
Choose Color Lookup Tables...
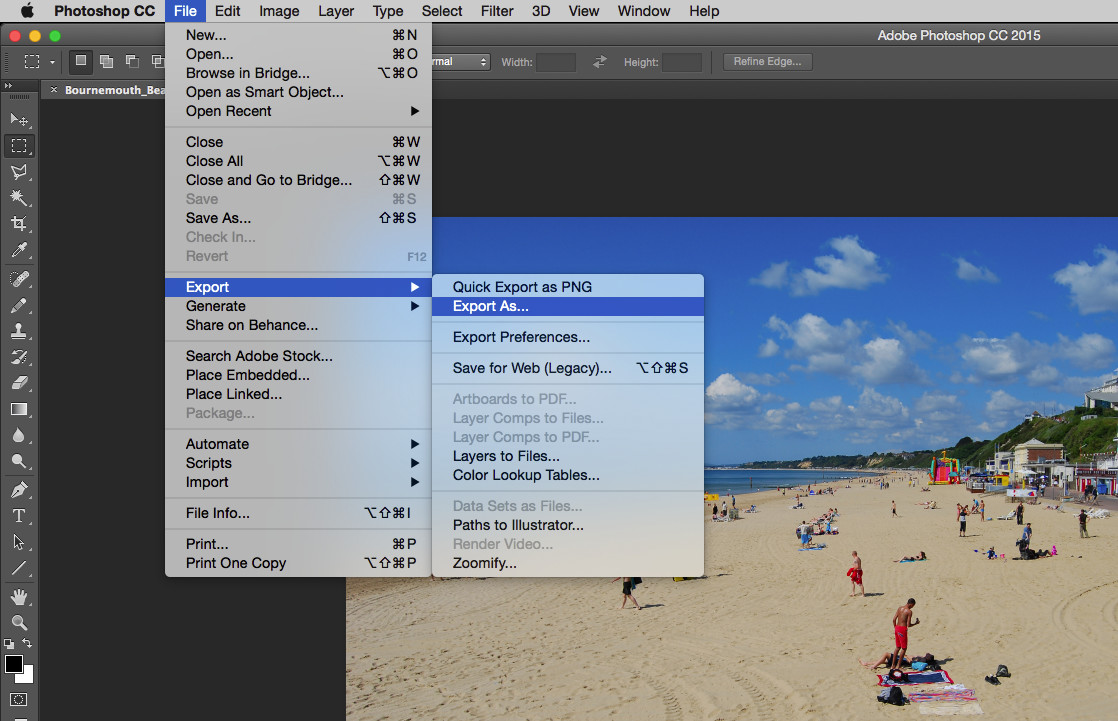(x=568, y=475)
